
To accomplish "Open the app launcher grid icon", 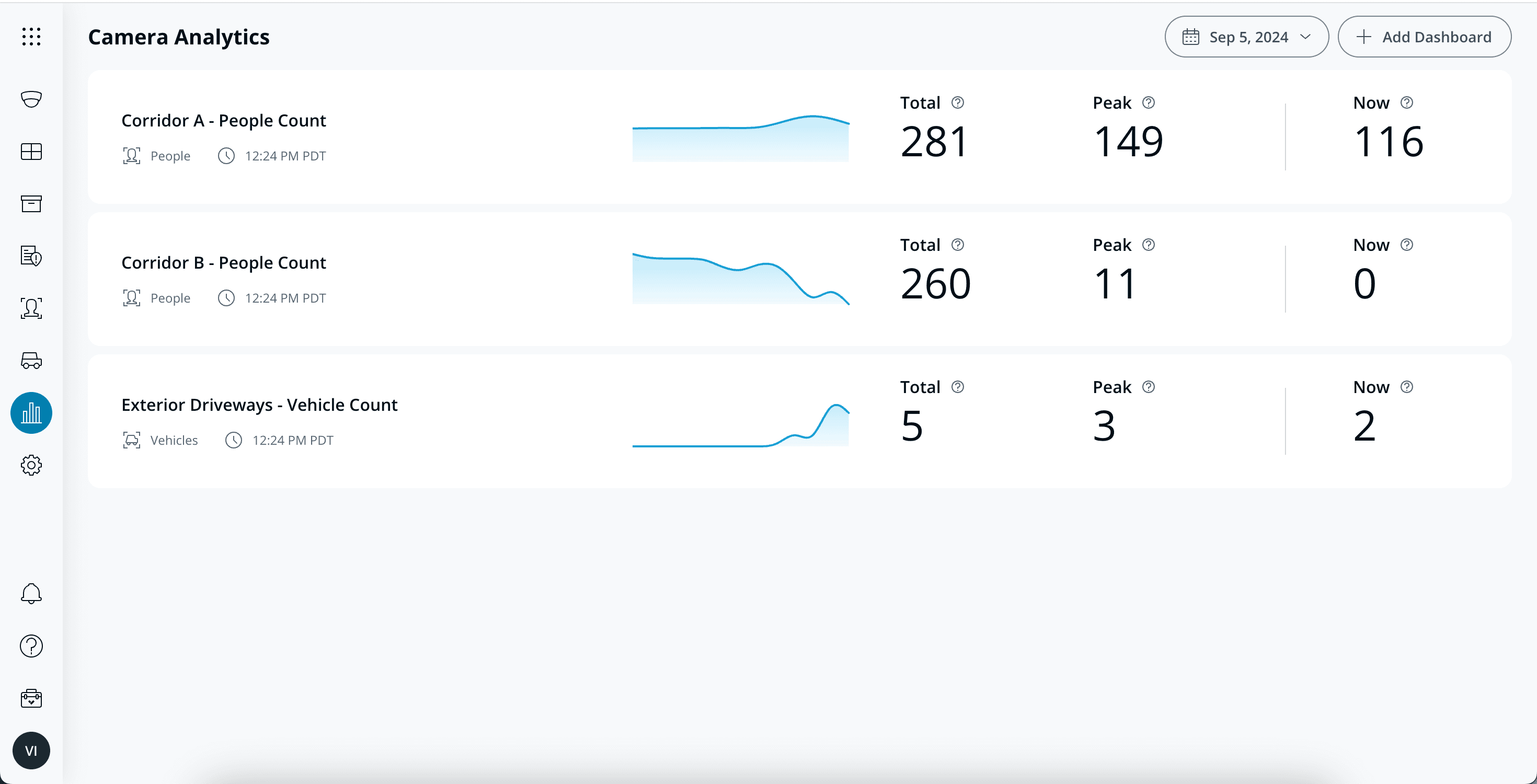I will point(31,37).
